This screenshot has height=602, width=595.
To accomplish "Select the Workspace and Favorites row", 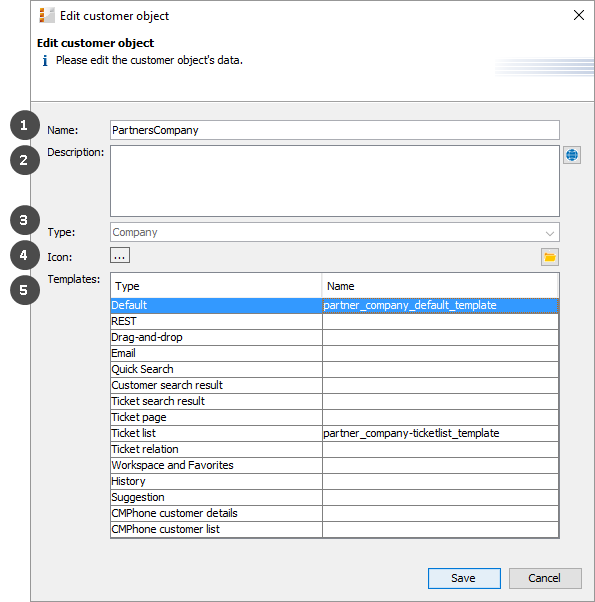I will [335, 465].
